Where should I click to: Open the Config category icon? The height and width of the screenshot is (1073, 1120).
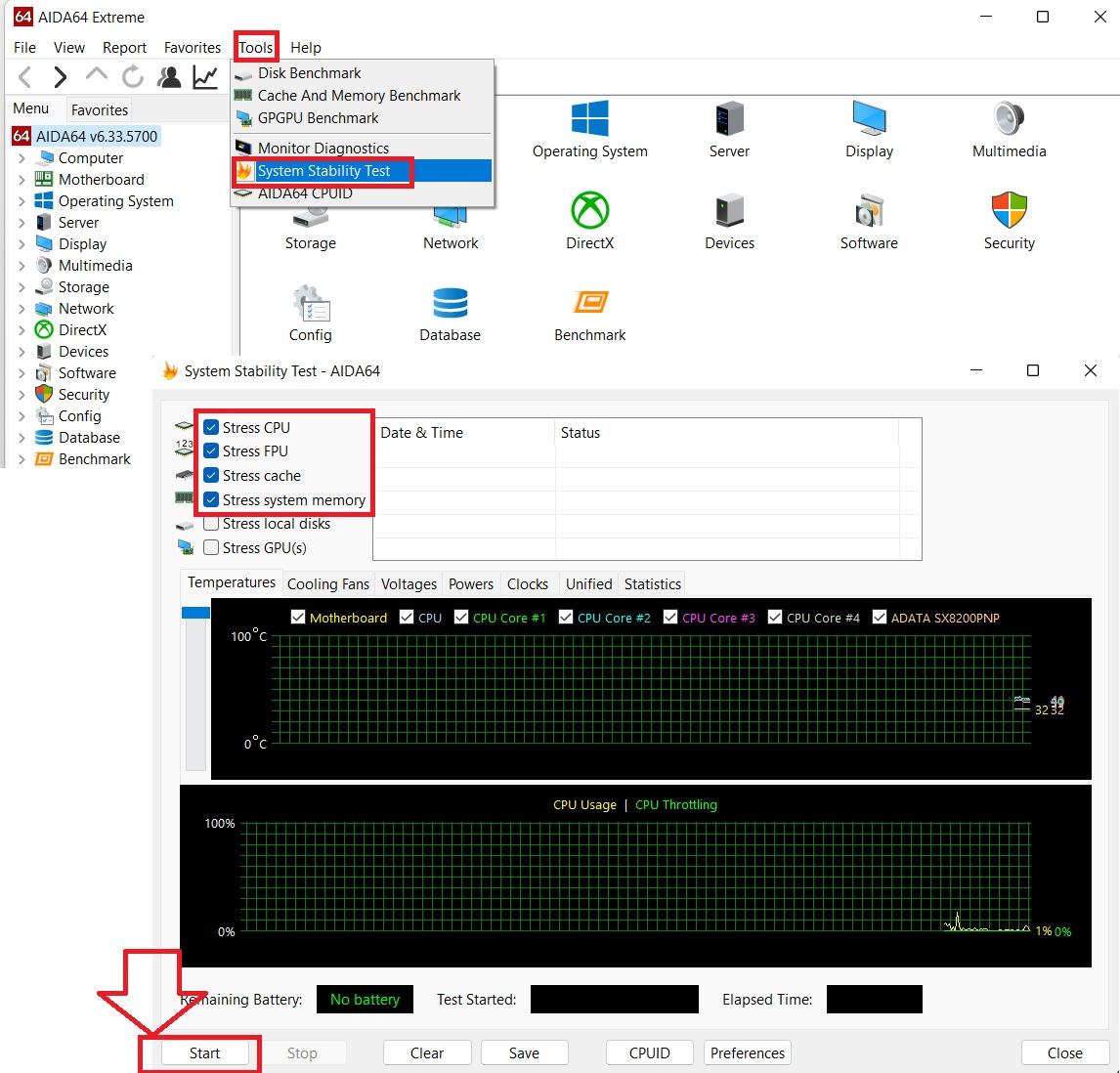pyautogui.click(x=311, y=302)
